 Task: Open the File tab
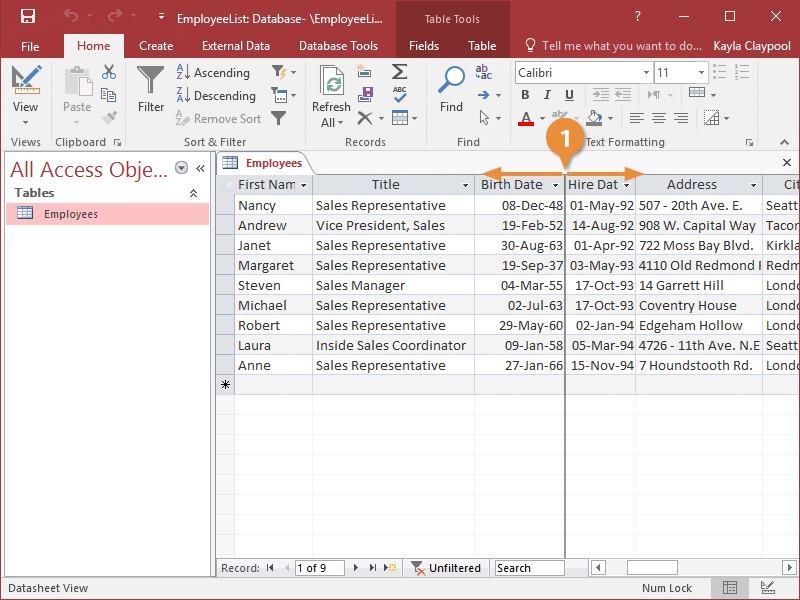click(x=30, y=46)
